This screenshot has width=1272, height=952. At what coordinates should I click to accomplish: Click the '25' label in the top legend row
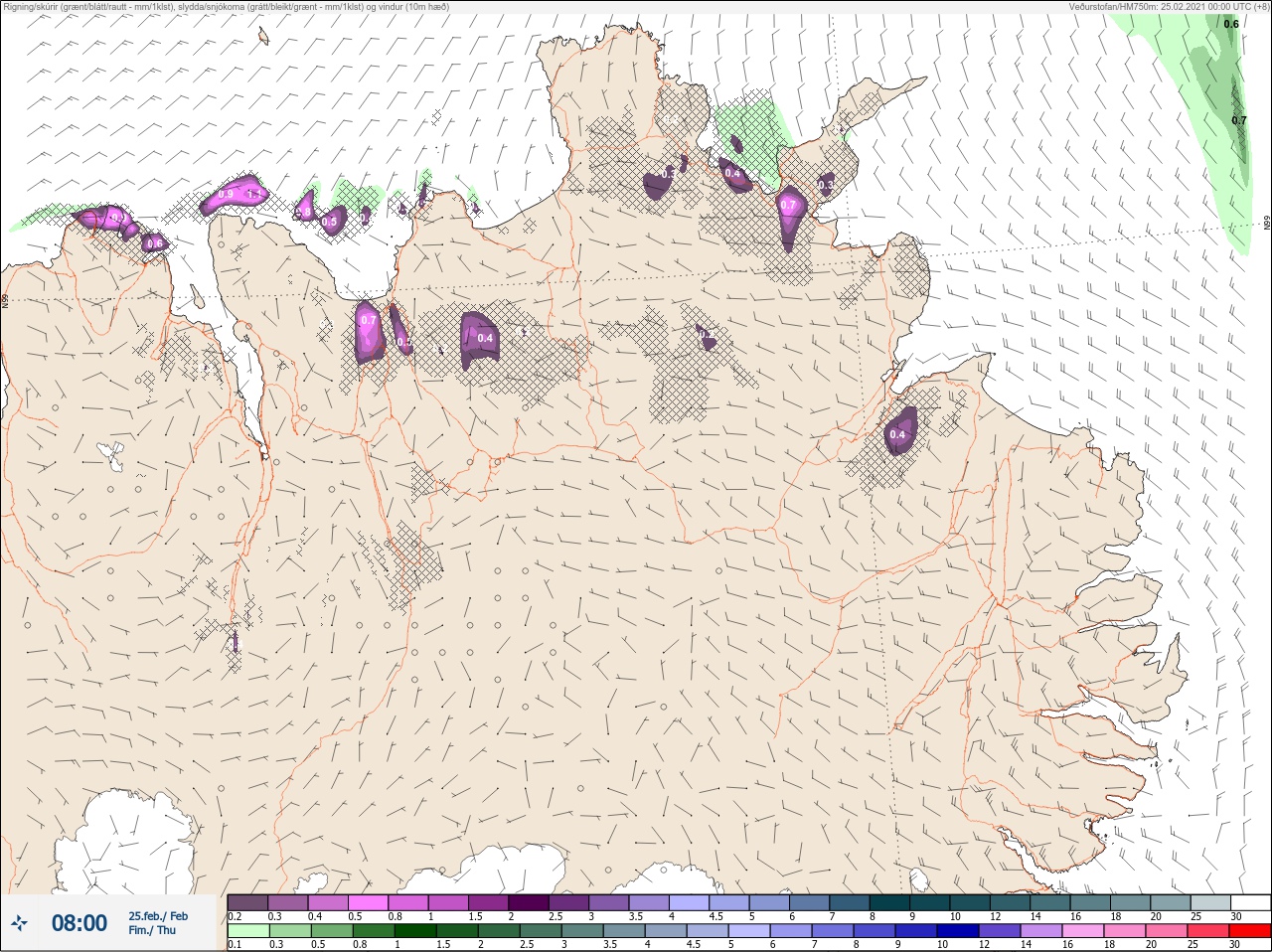1195,916
